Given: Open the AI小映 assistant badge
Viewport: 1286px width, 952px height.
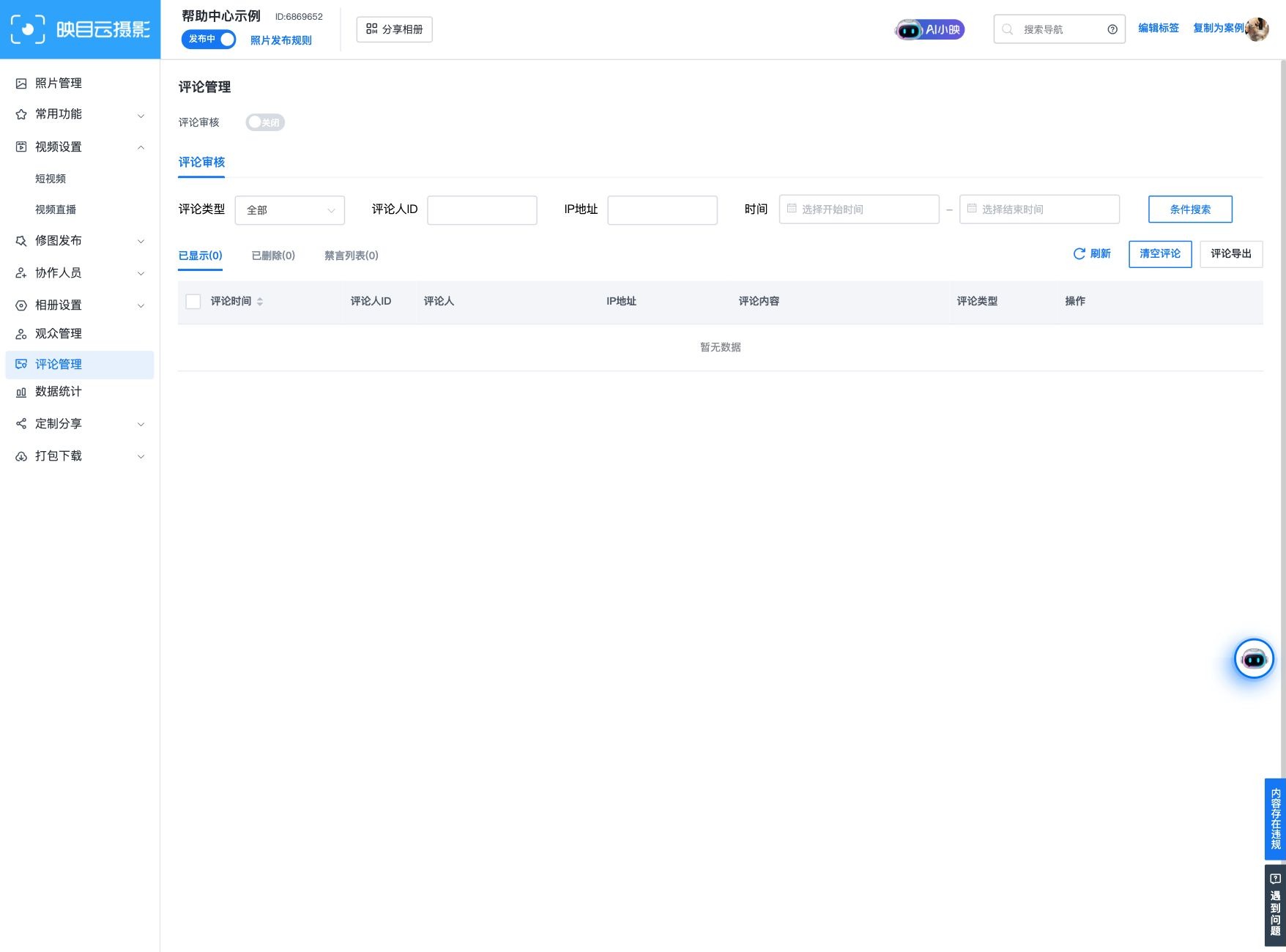Looking at the screenshot, I should [x=929, y=30].
